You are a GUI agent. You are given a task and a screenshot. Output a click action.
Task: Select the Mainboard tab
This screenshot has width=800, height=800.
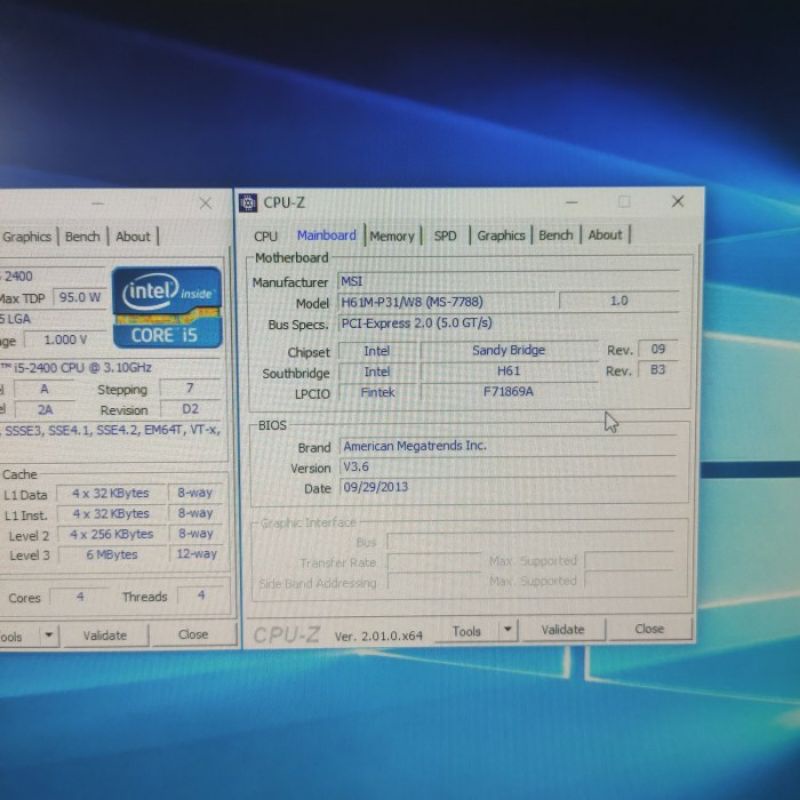[326, 235]
